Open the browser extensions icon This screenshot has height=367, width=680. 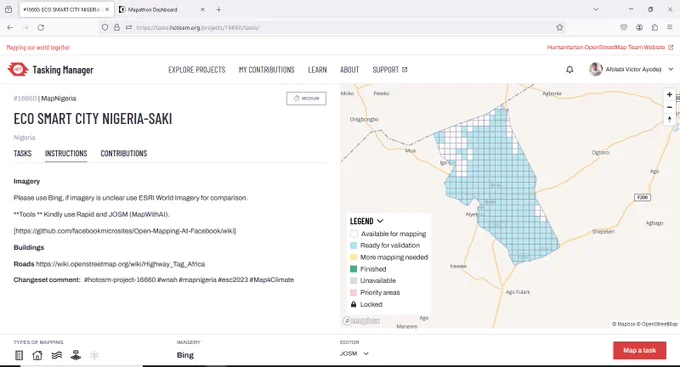655,27
